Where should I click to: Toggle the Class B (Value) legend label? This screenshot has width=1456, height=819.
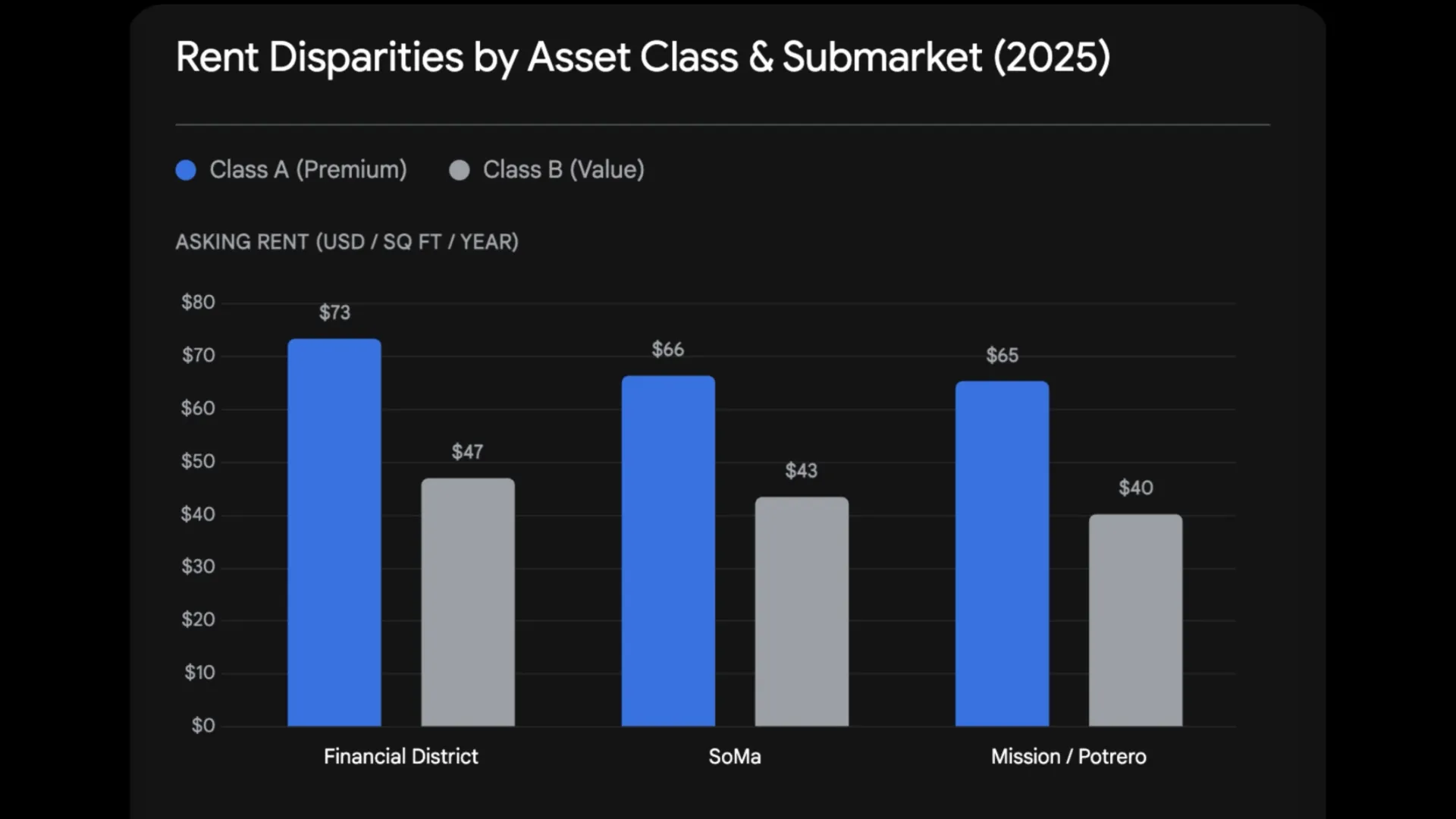click(x=563, y=170)
